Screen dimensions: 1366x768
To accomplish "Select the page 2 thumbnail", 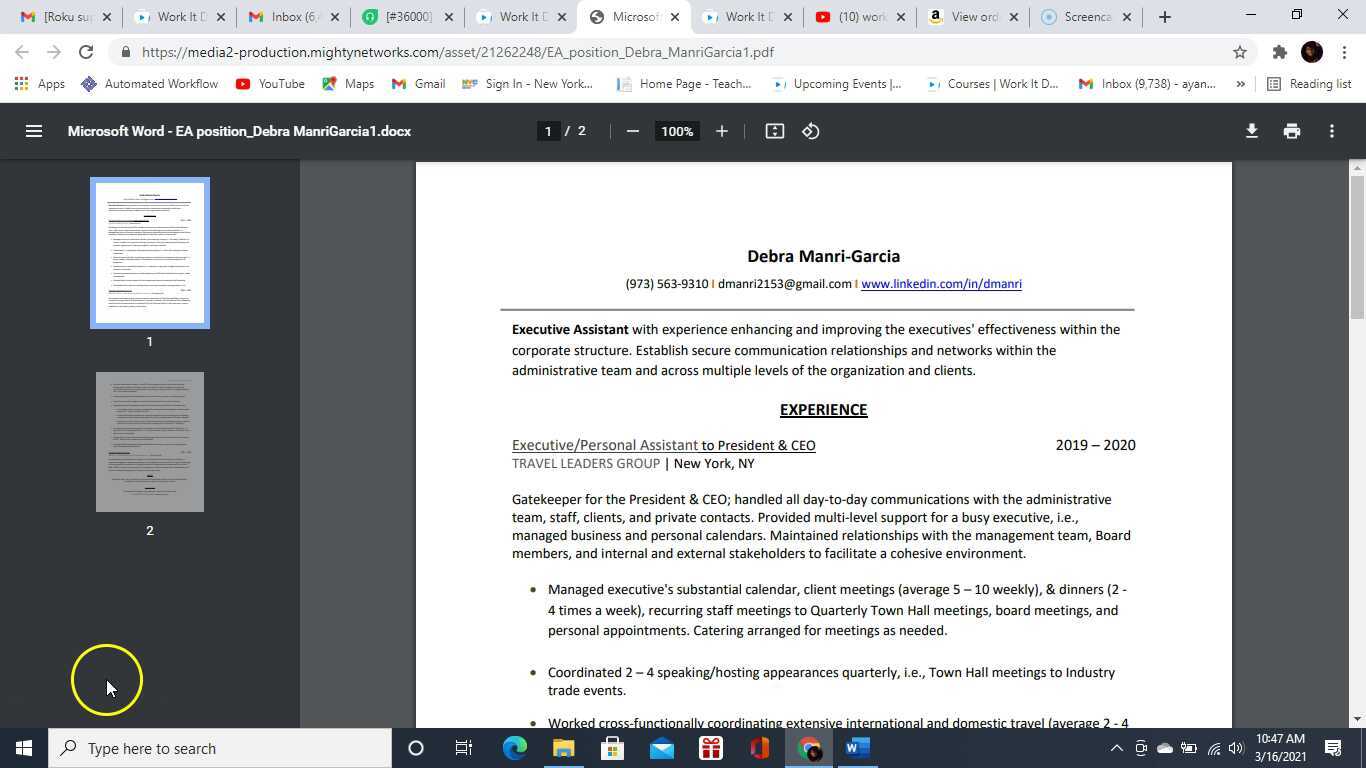I will [x=149, y=441].
